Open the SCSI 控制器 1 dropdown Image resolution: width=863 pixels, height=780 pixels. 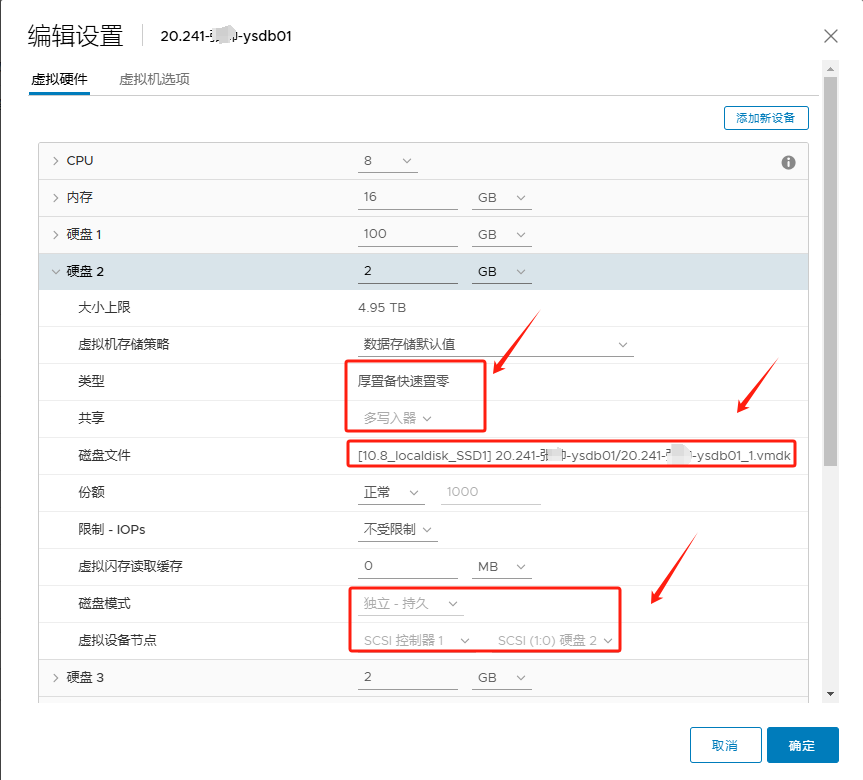click(x=417, y=641)
